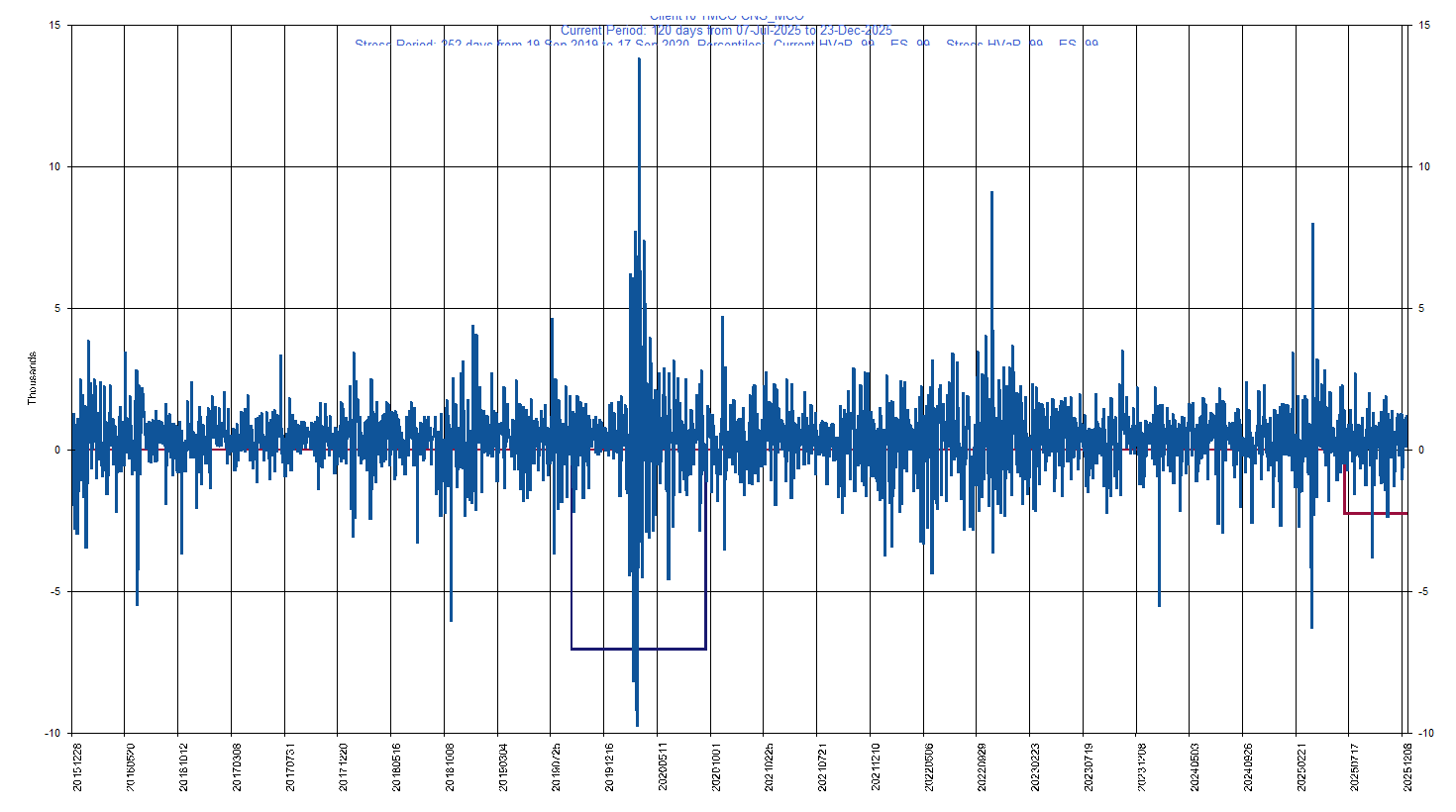Click right y-axis label -5
Image resolution: width=1456 pixels, height=812 pixels.
click(x=1424, y=591)
